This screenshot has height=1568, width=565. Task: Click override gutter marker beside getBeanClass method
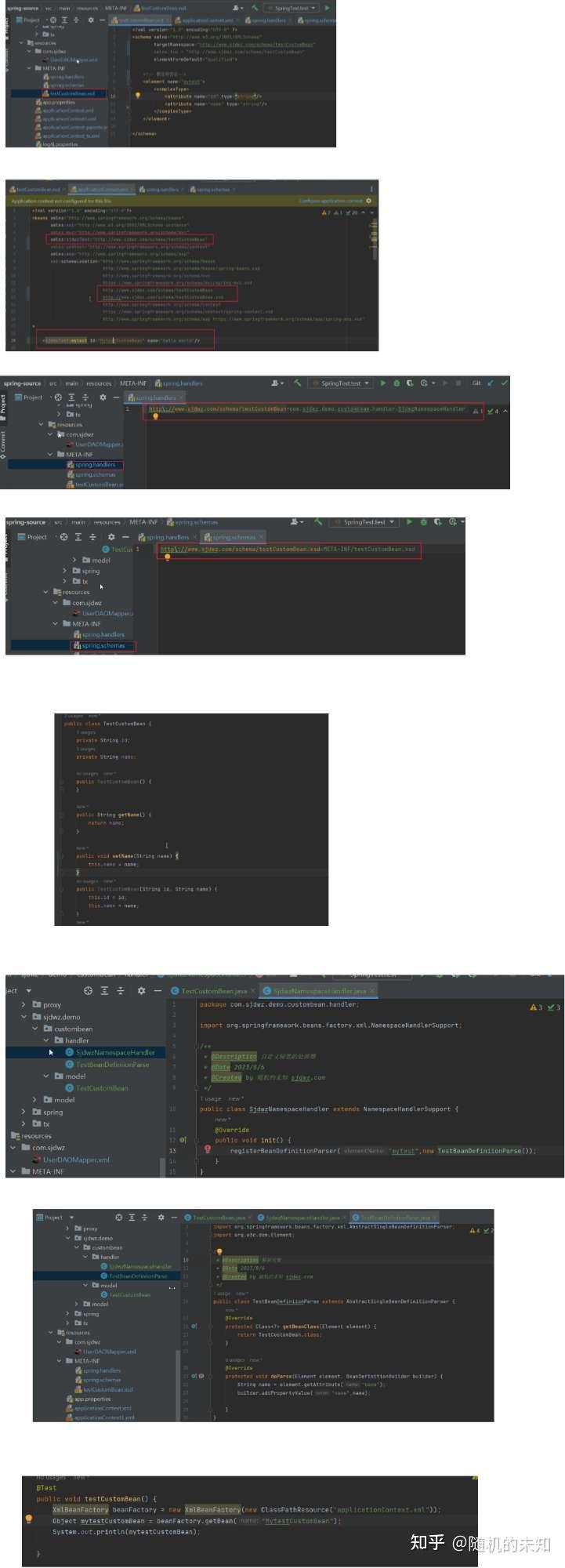click(194, 1326)
